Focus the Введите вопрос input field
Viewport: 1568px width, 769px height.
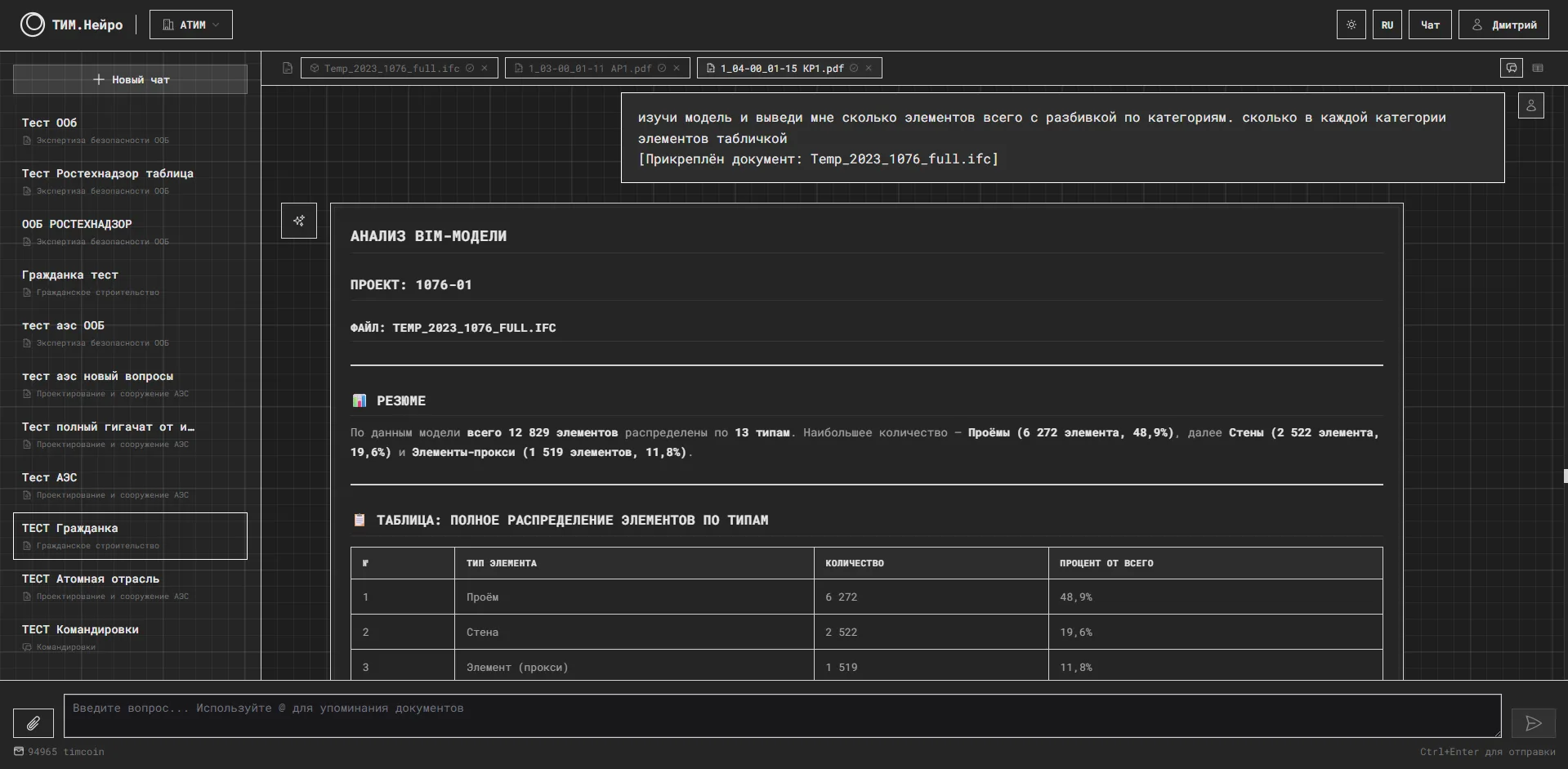(783, 716)
